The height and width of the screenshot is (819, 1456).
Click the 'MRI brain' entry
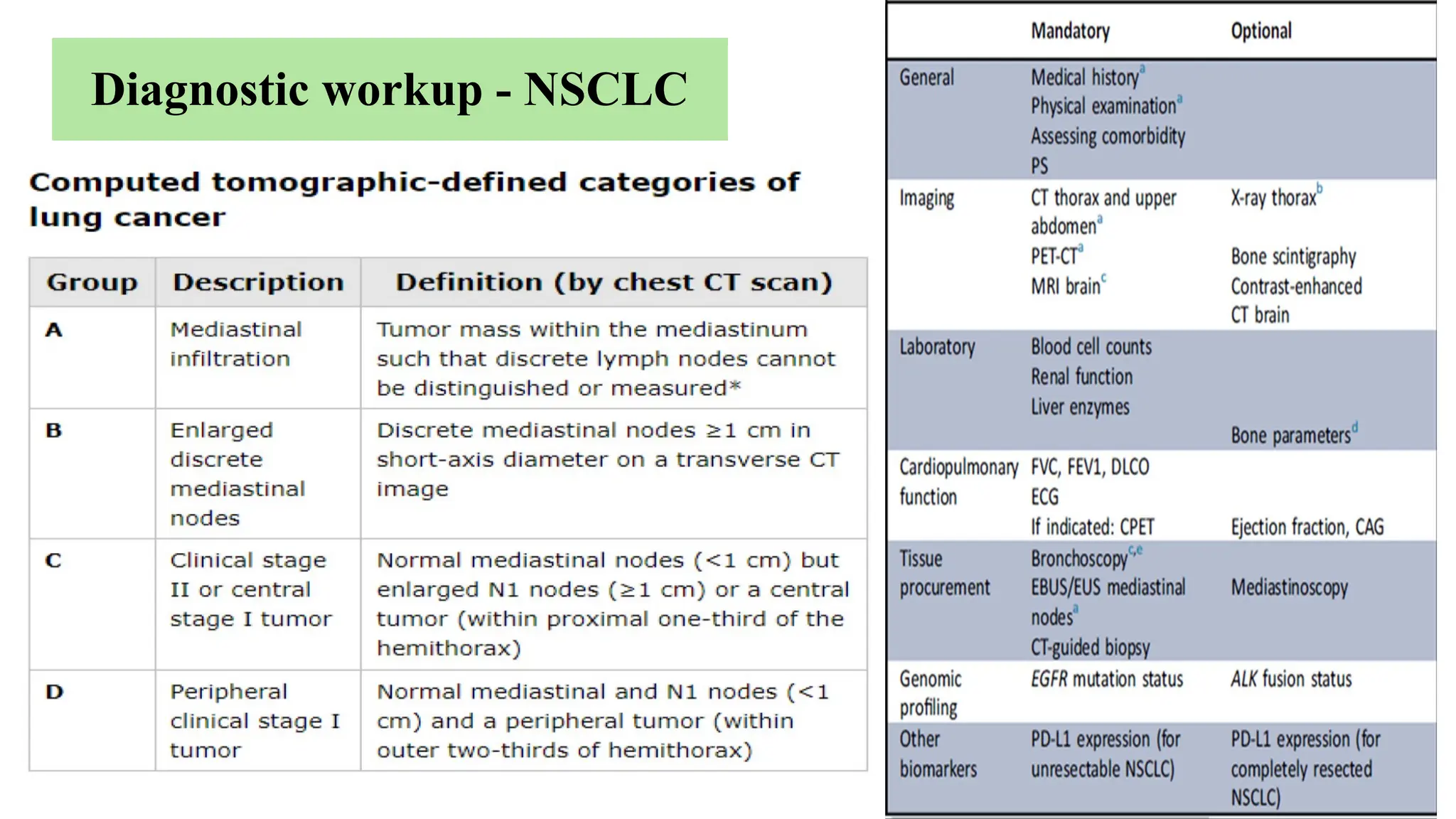tap(1069, 286)
